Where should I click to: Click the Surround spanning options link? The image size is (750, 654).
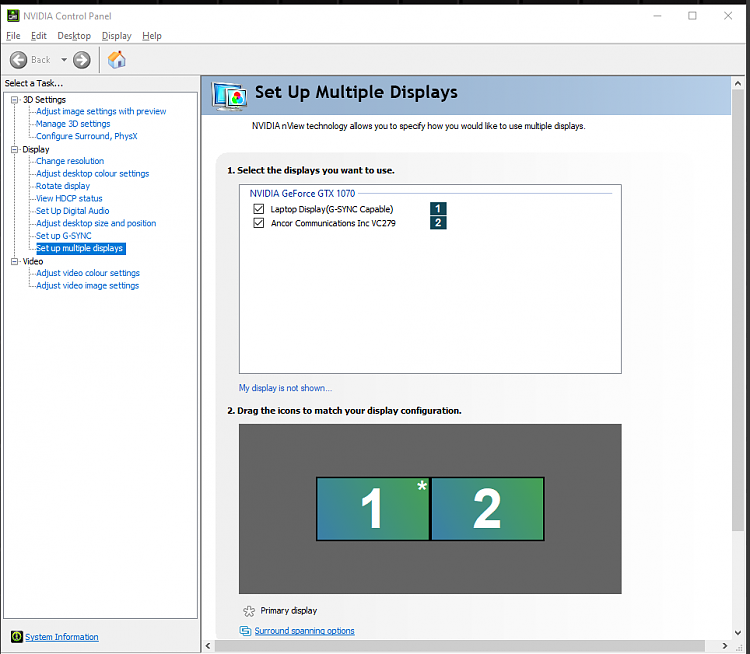pos(304,631)
